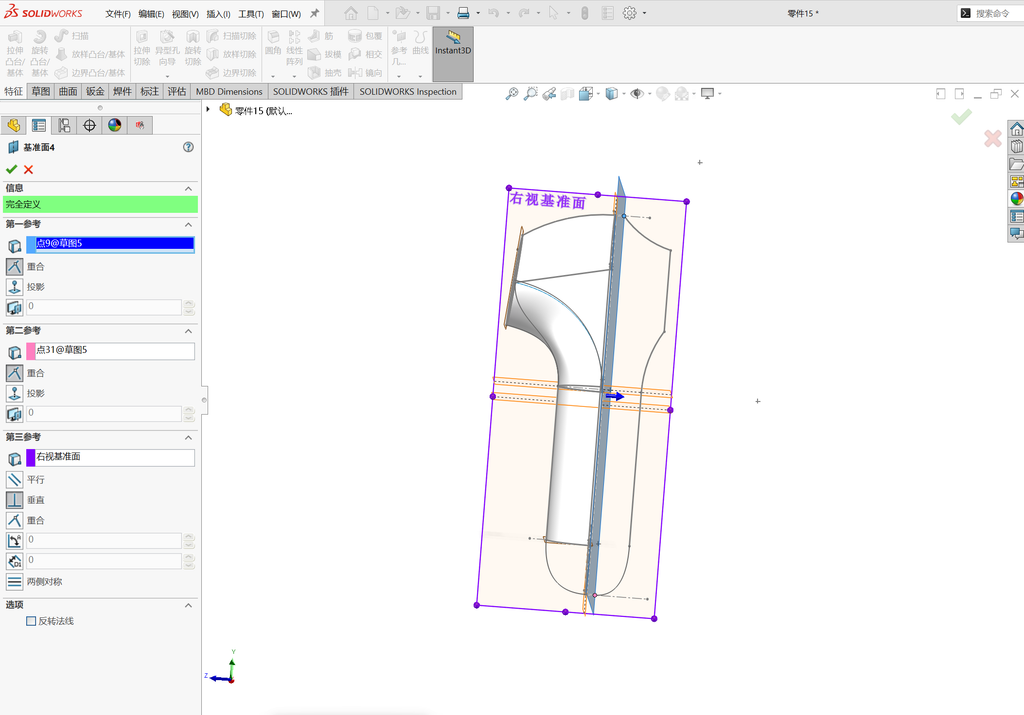Pin the menu bar
Viewport: 1024px width, 715px height.
[314, 13]
